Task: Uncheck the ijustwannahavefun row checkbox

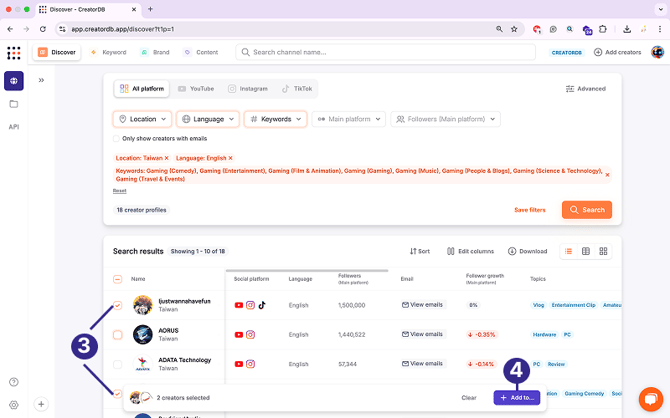Action: (x=118, y=305)
